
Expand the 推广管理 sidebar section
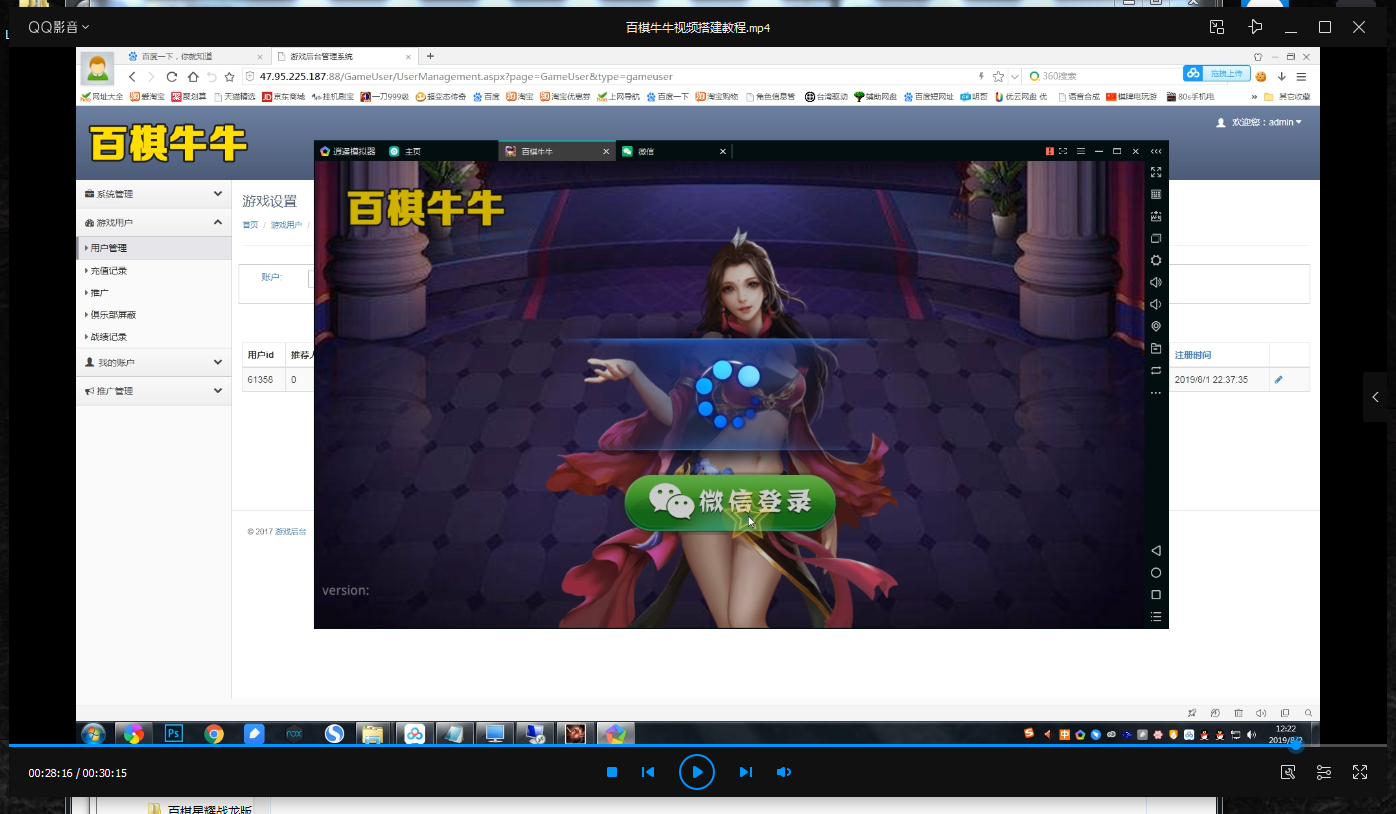[x=154, y=390]
